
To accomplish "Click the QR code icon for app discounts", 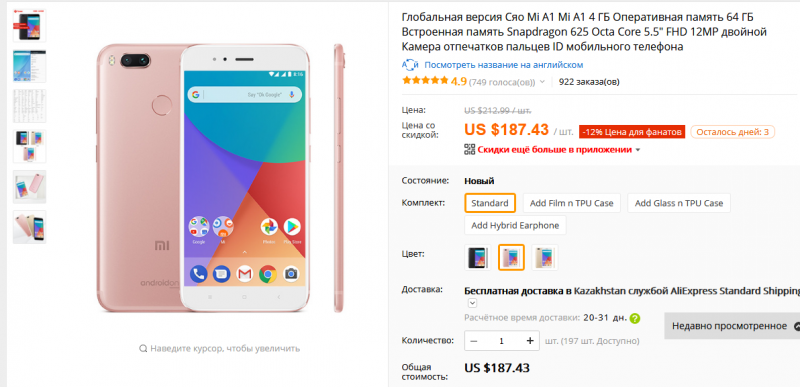I will click(469, 149).
